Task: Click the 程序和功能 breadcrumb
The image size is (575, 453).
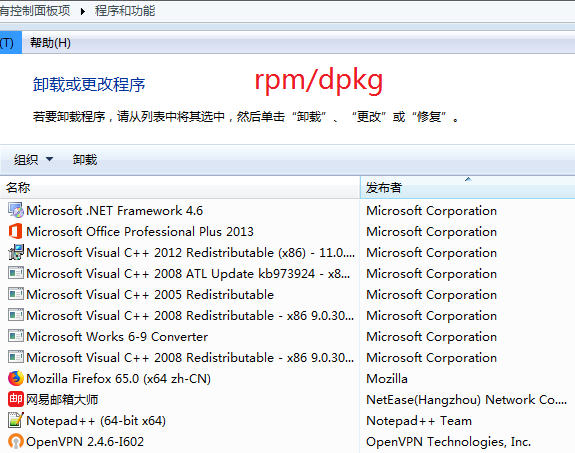Action: tap(125, 11)
